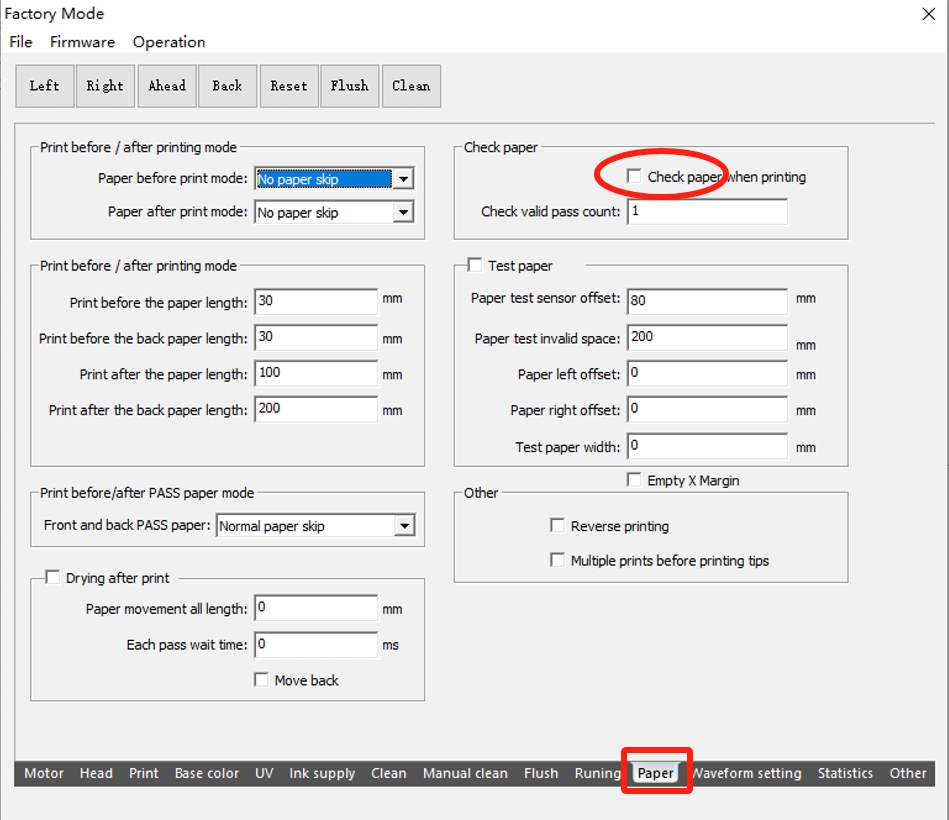This screenshot has width=949, height=820.
Task: Switch to the Waveform setting tab
Action: [747, 773]
